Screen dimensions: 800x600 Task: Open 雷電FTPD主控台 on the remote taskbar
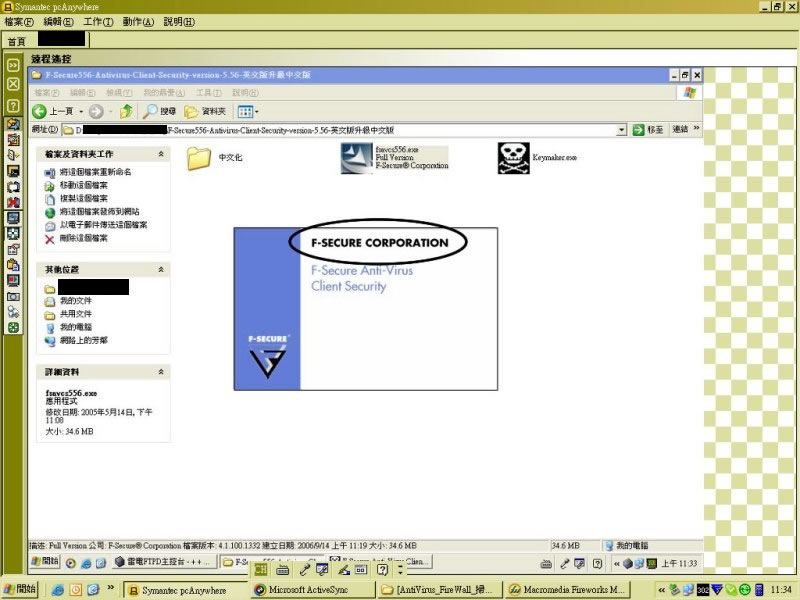pos(163,562)
